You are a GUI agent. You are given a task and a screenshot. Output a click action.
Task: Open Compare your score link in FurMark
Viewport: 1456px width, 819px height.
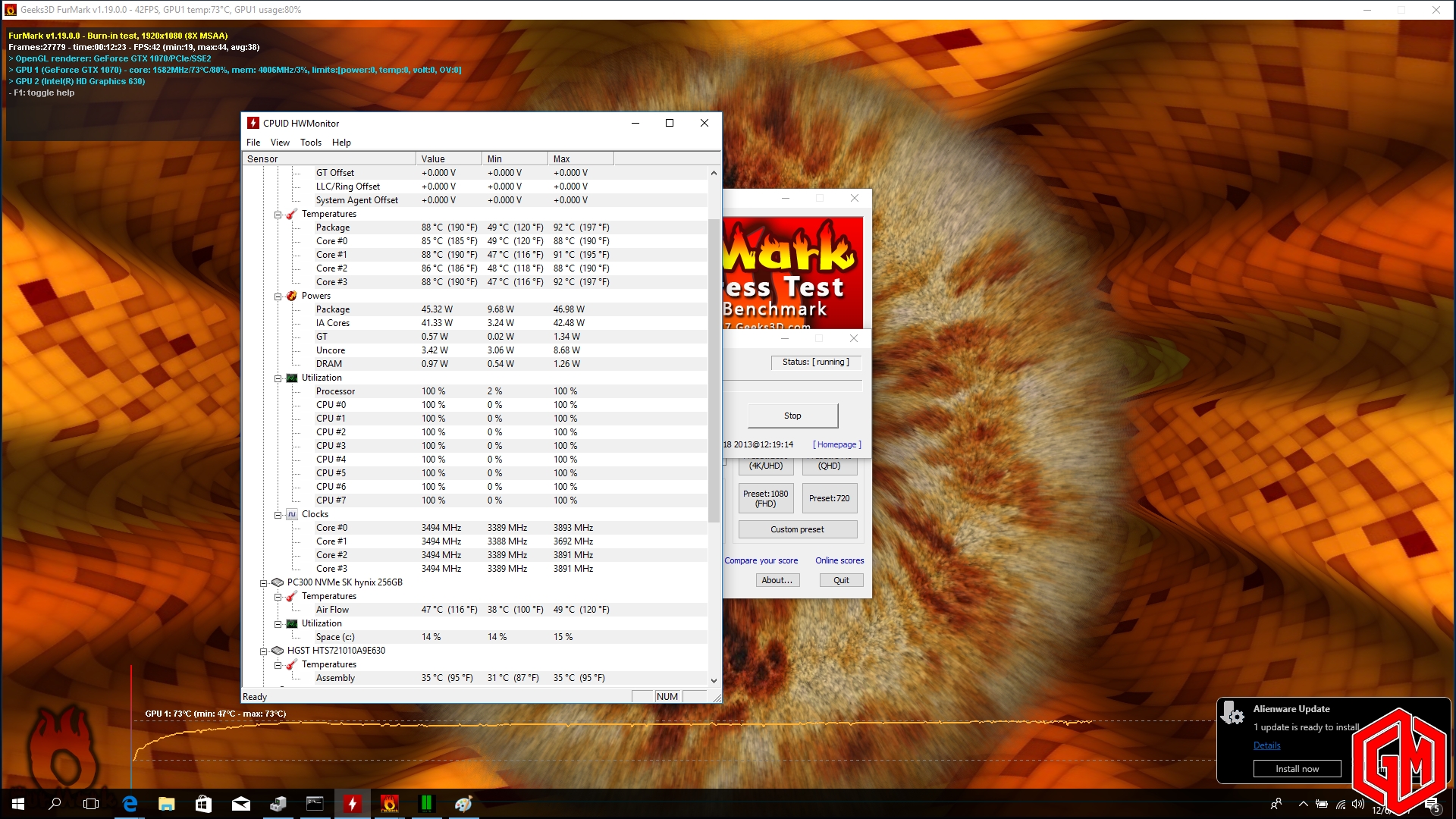pyautogui.click(x=761, y=560)
